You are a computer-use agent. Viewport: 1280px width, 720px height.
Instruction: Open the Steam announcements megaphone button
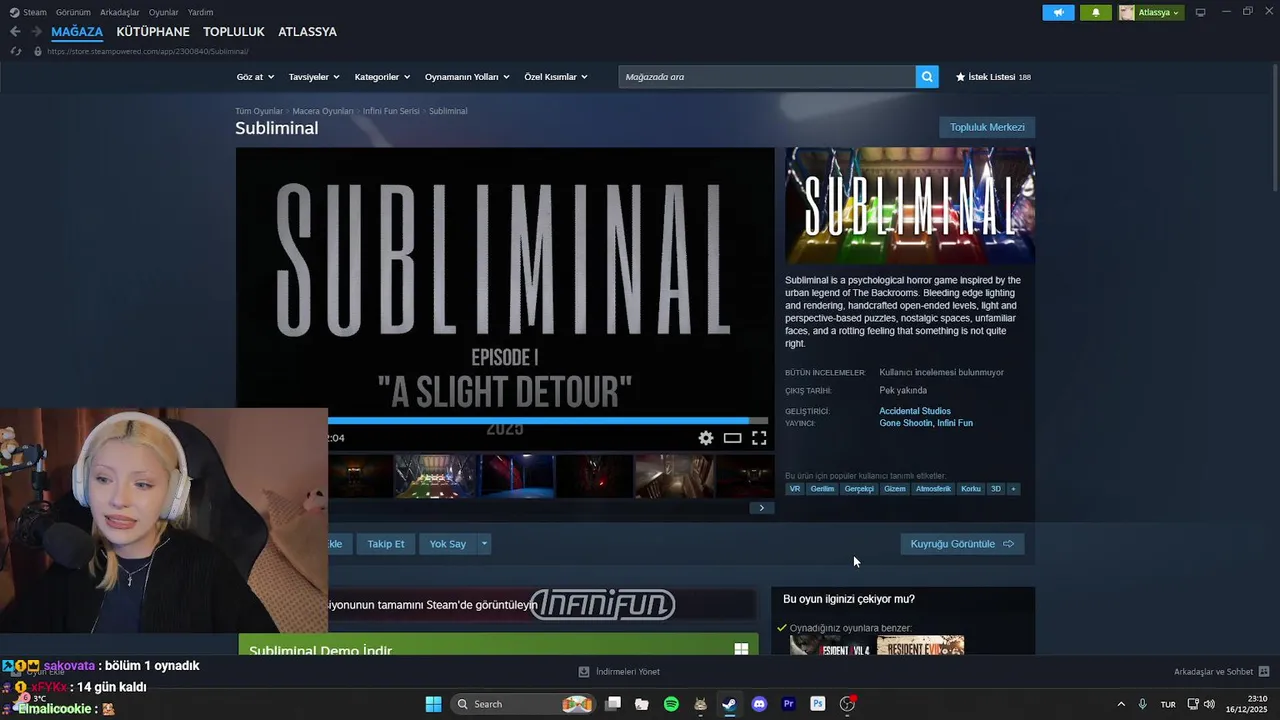coord(1058,12)
